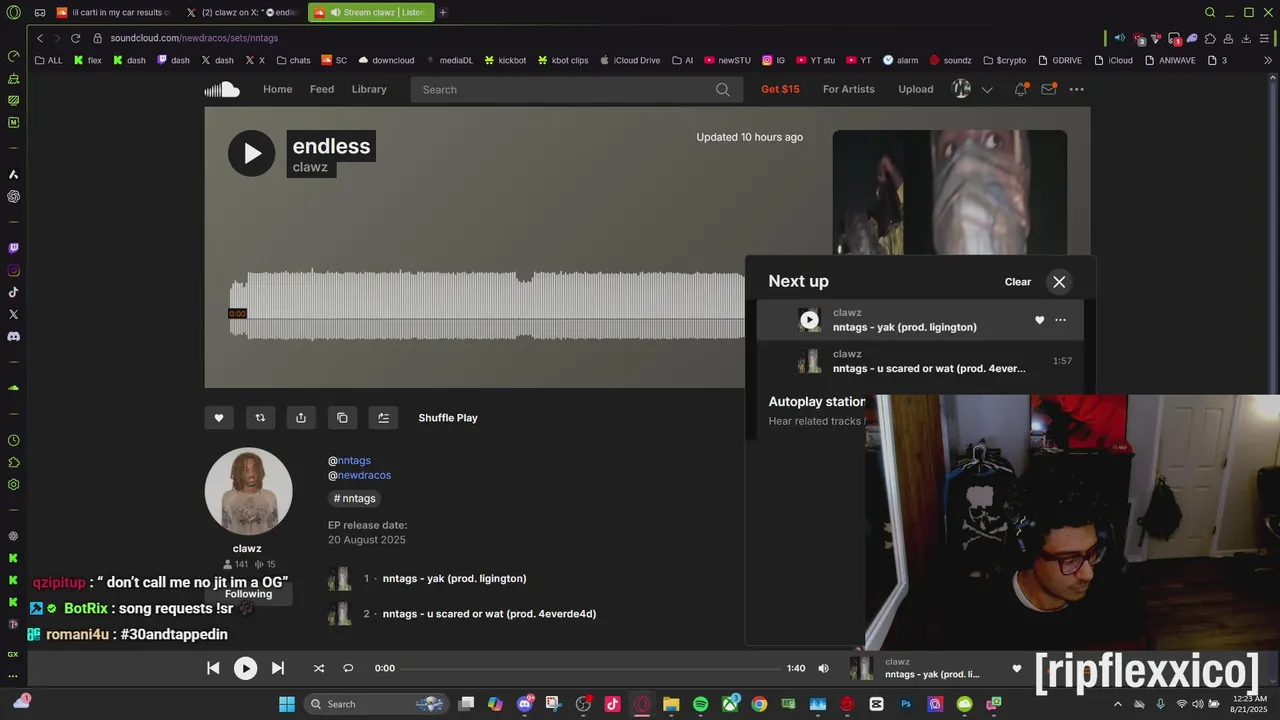This screenshot has height=720, width=1280.
Task: Open the Feed tab
Action: [322, 89]
